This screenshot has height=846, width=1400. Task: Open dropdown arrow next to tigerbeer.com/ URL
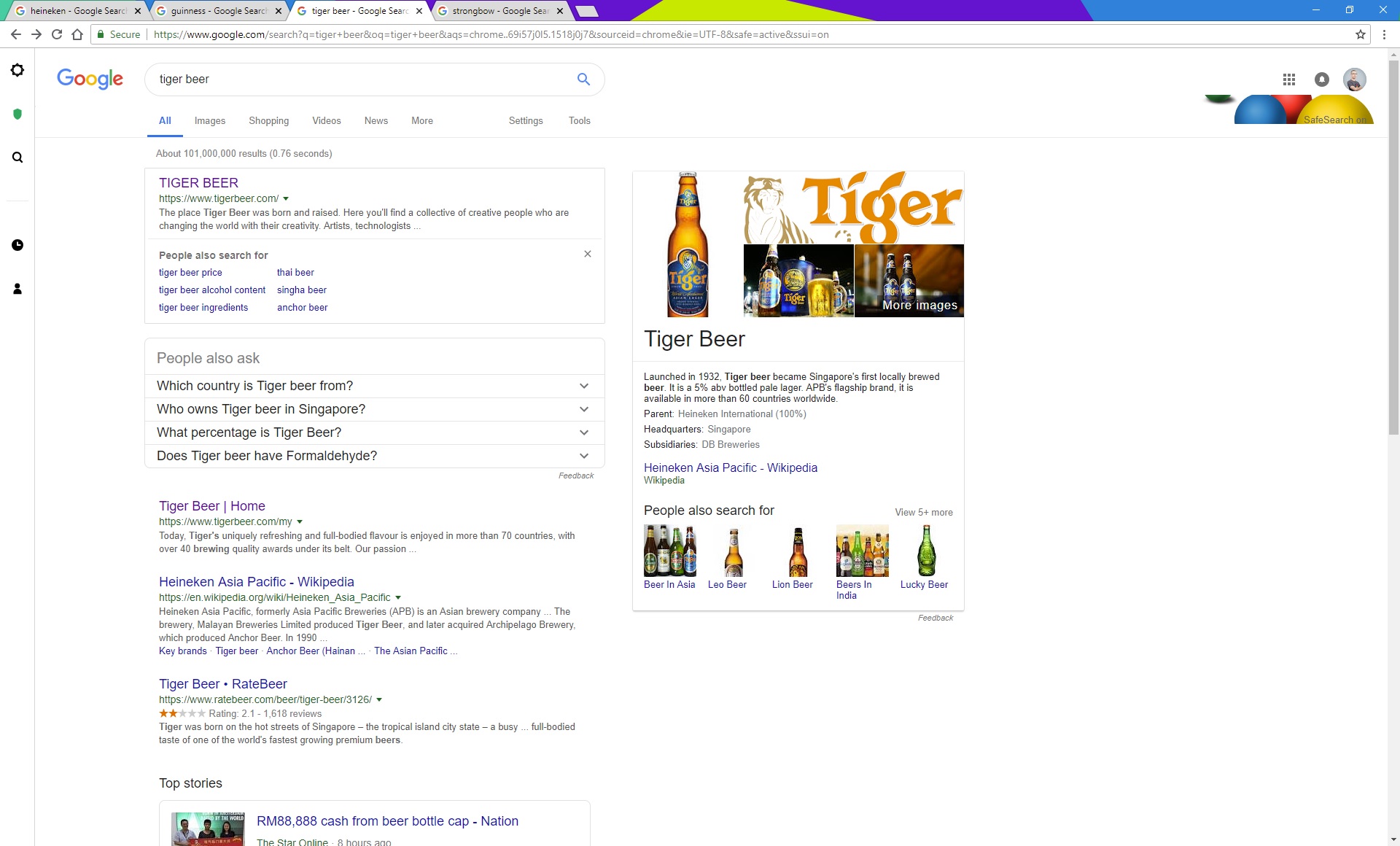click(286, 198)
